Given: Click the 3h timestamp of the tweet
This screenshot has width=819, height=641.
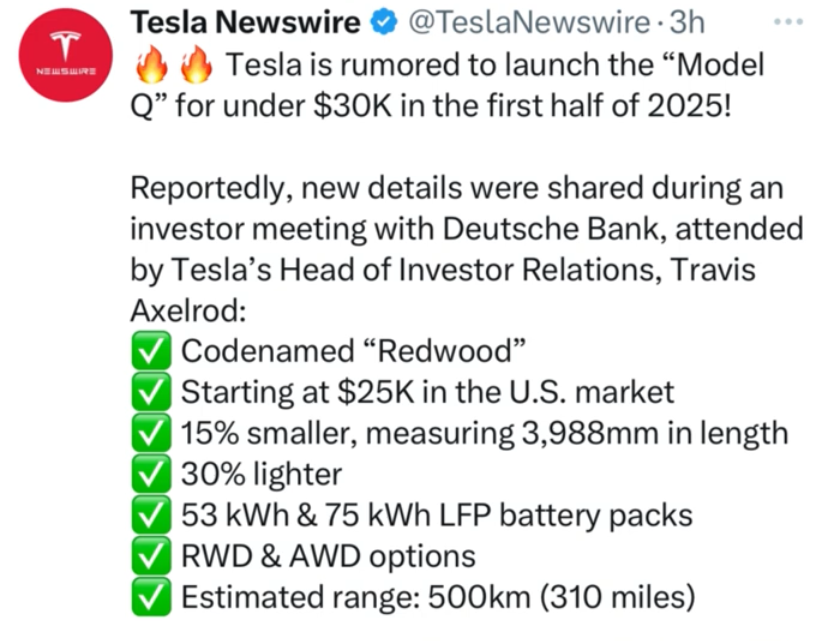Looking at the screenshot, I should click(x=687, y=23).
